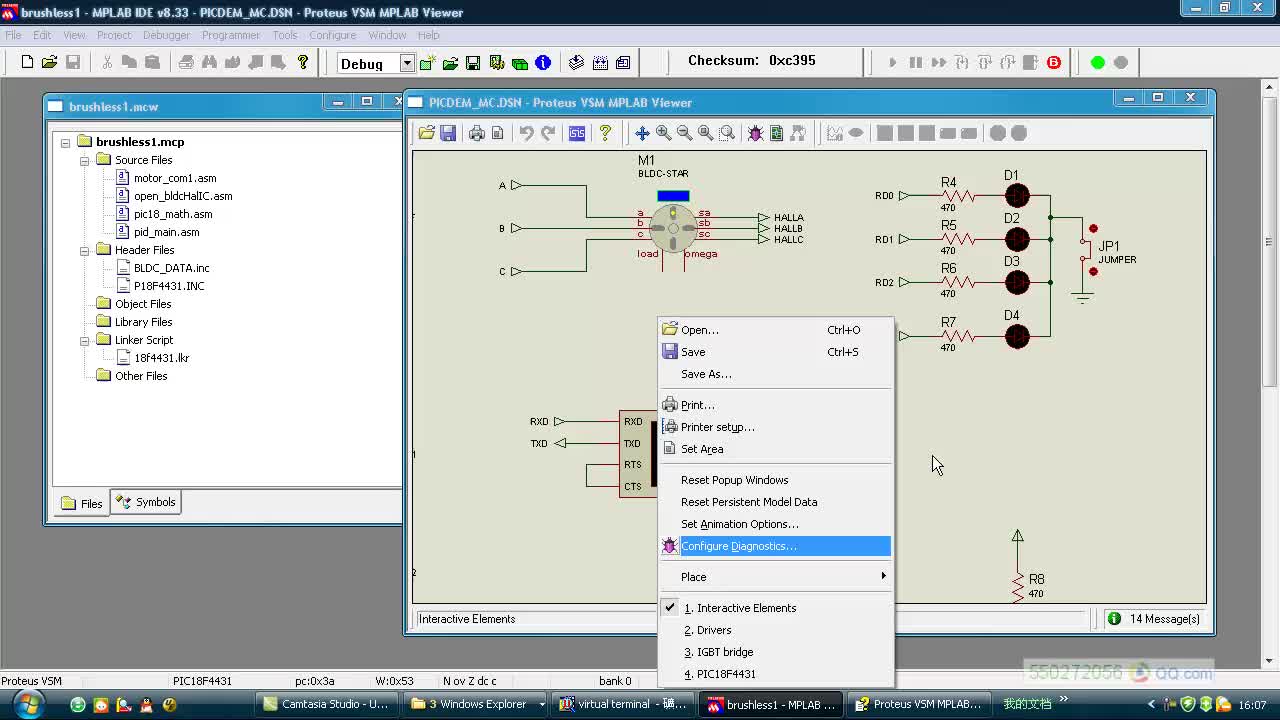Select 18f4431.lkr linker script
Image resolution: width=1280 pixels, height=720 pixels.
click(x=162, y=358)
